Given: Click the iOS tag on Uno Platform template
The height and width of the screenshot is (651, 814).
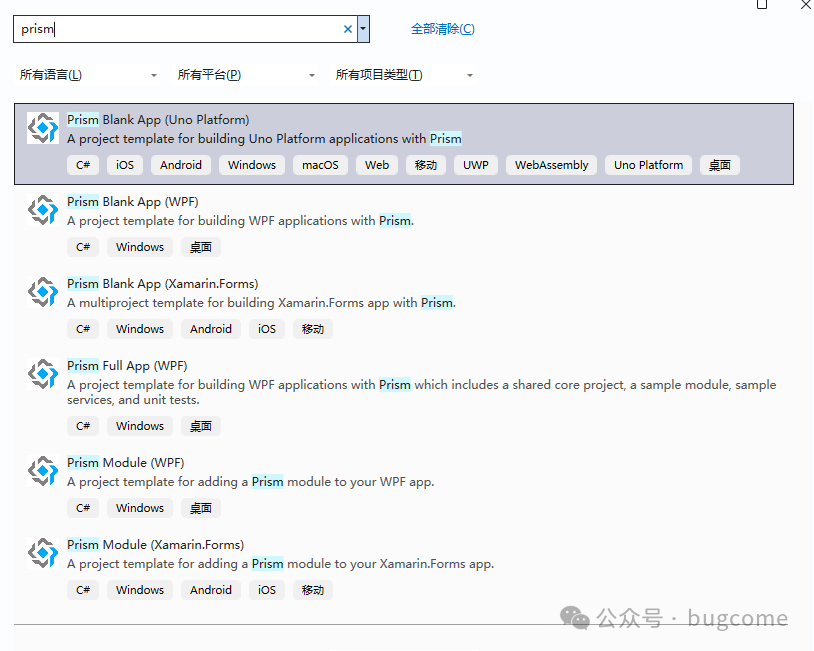Looking at the screenshot, I should pos(125,165).
